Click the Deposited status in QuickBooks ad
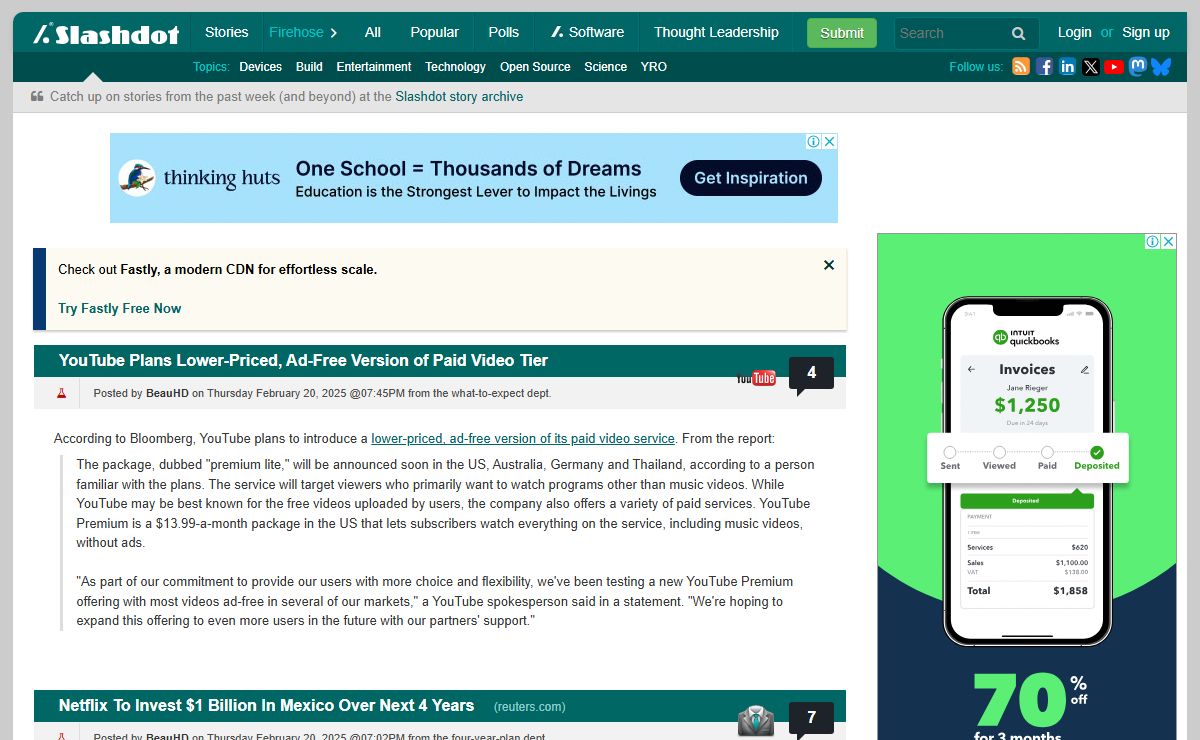The image size is (1200, 740). point(1097,458)
